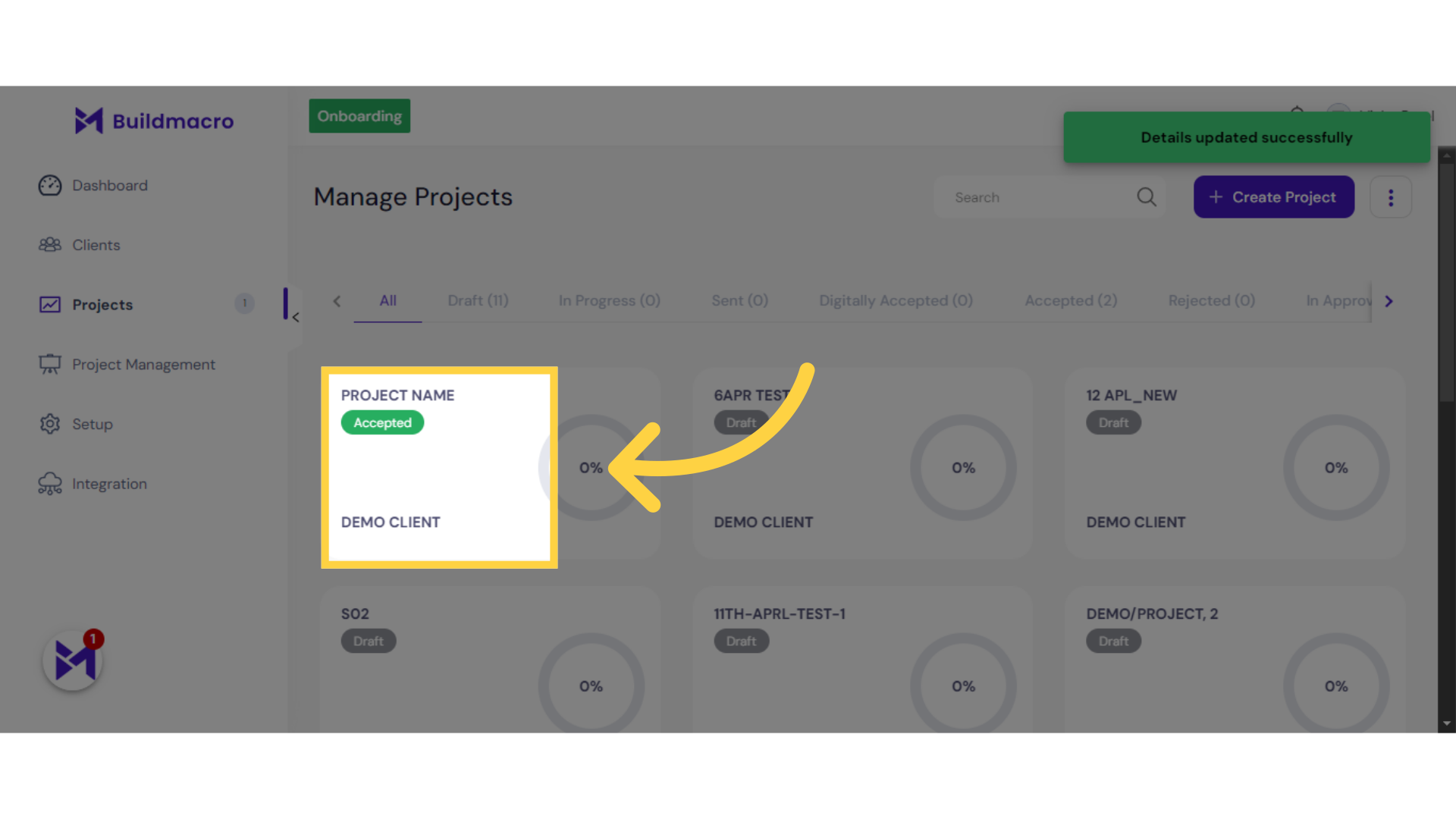The width and height of the screenshot is (1456, 819).
Task: Click the Clients navigation icon
Action: (x=50, y=245)
